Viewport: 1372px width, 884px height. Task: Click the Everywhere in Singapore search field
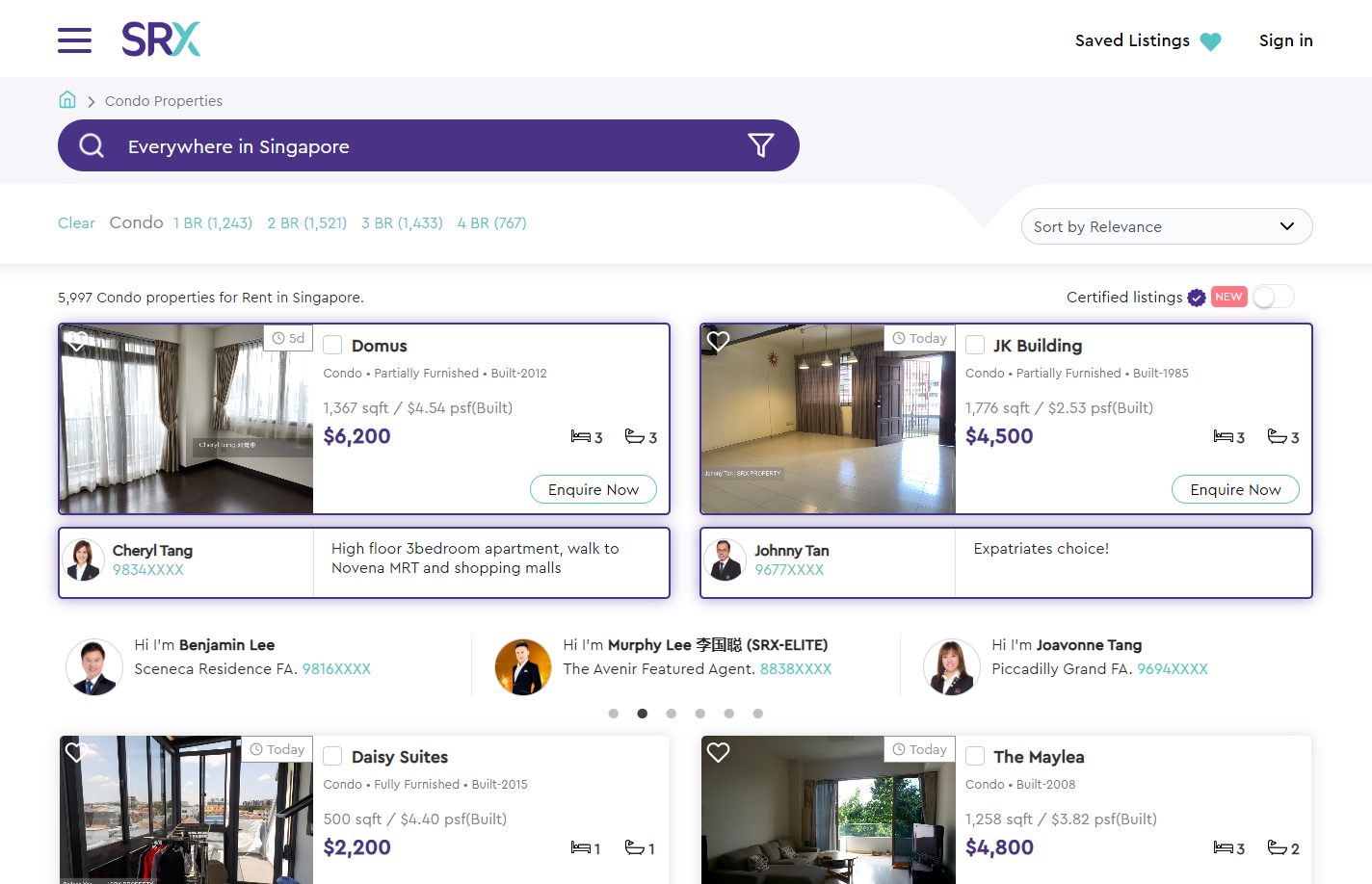coord(429,145)
